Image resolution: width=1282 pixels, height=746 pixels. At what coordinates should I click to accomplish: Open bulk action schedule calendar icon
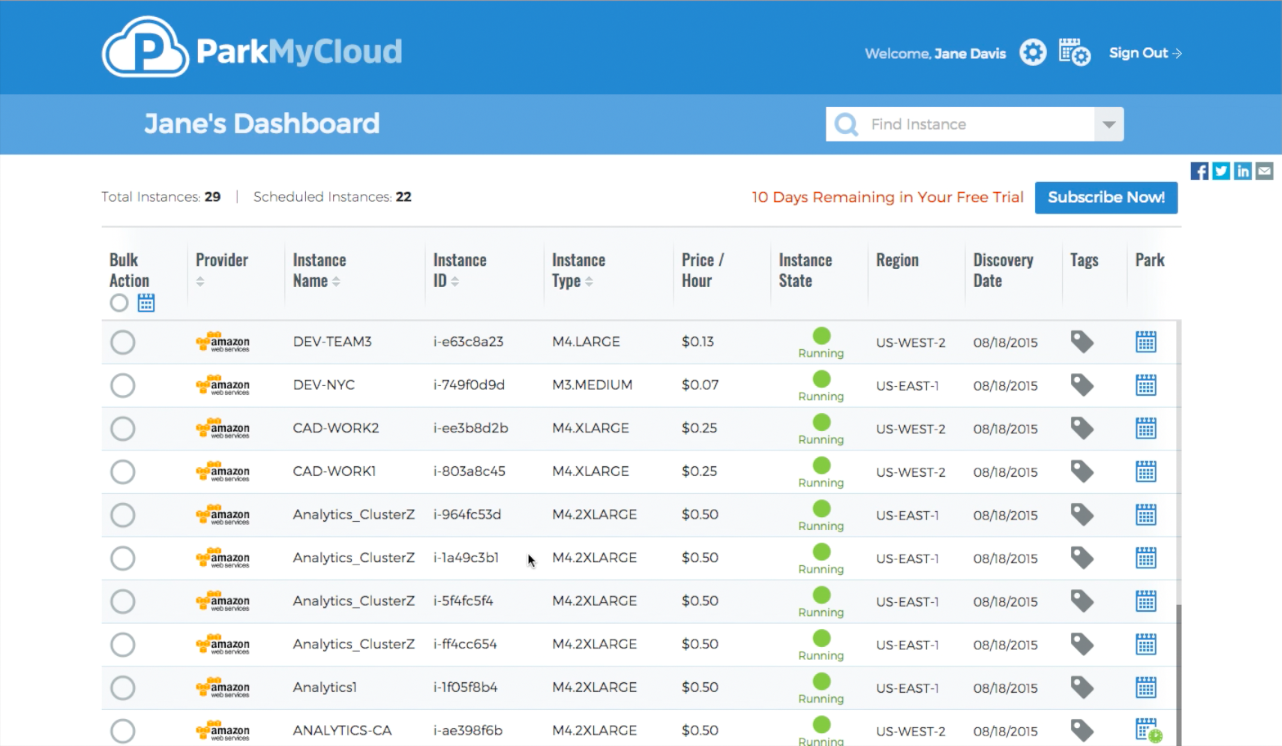coord(146,302)
